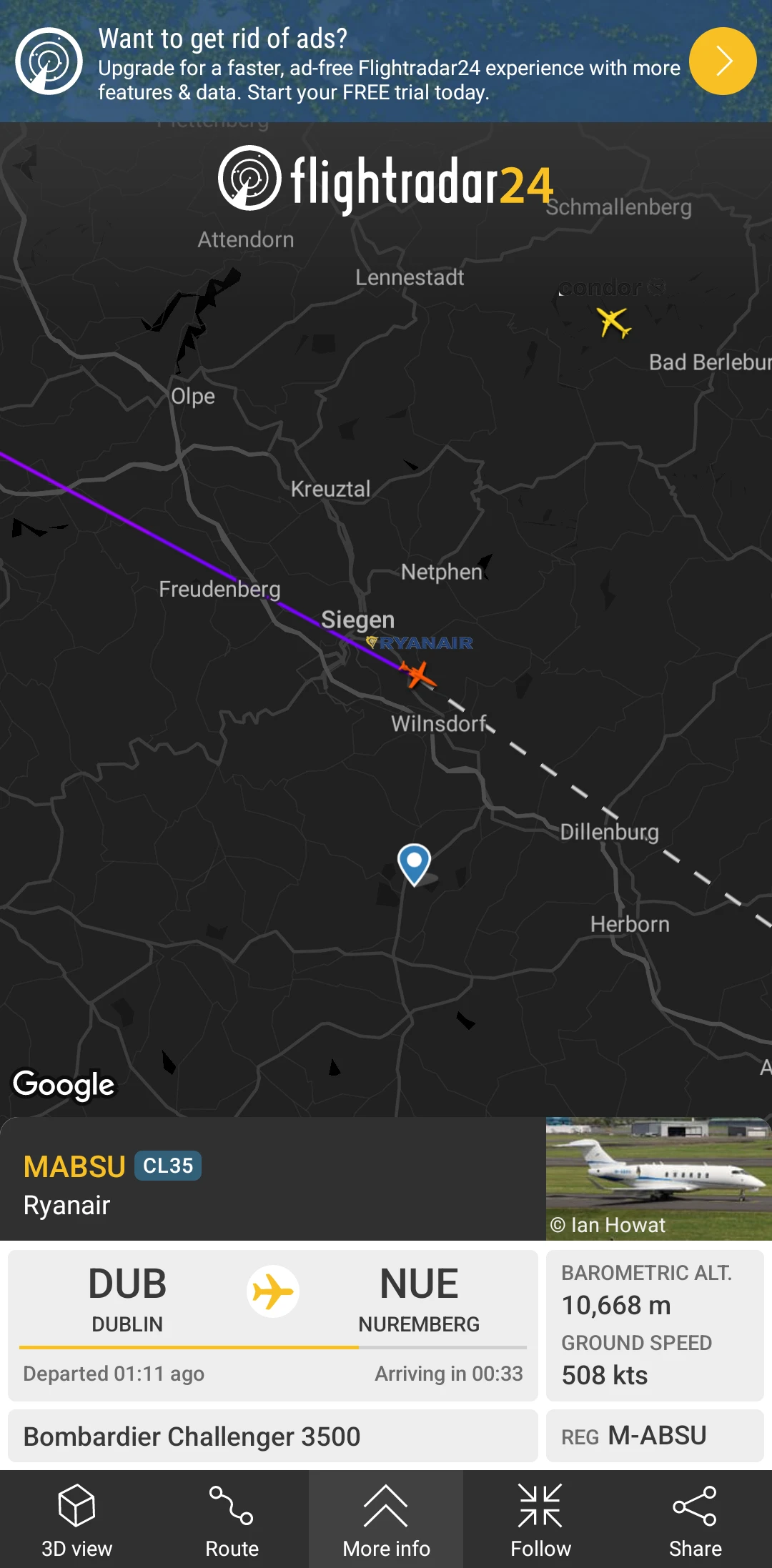
Task: Tap the Flightradar24 radar logo in ad
Action: [49, 61]
